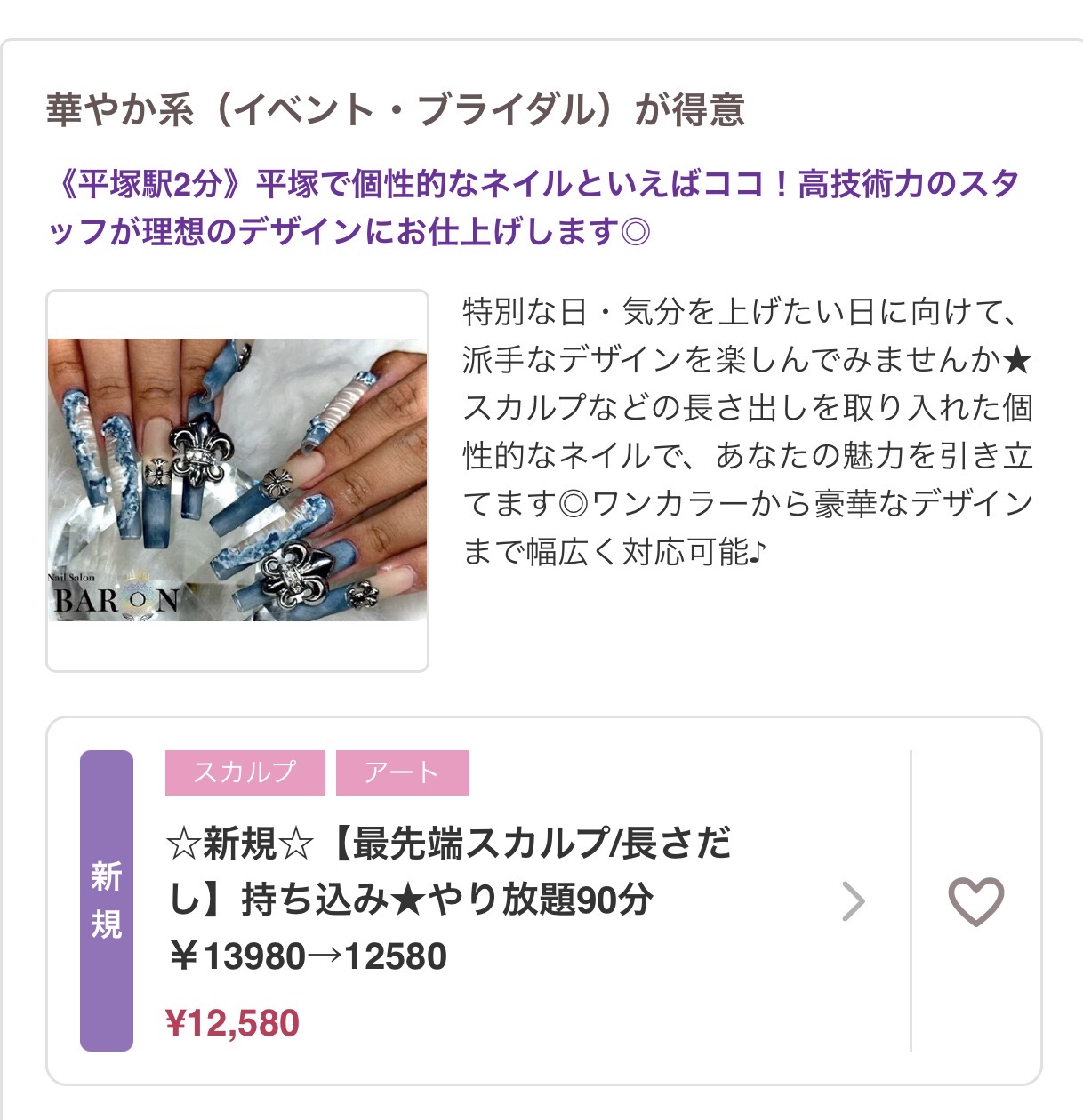Screen dimensions: 1083x1120
Task: Tap the ♪ note ending the description
Action: pyautogui.click(x=756, y=553)
